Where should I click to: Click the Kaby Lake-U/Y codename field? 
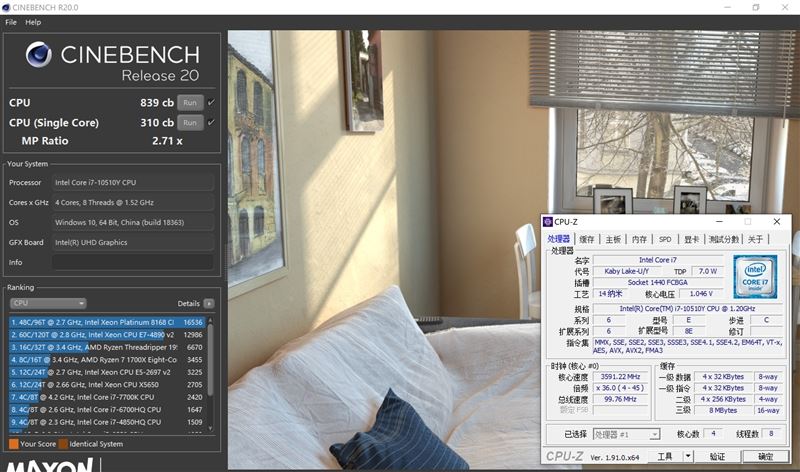[x=627, y=271]
